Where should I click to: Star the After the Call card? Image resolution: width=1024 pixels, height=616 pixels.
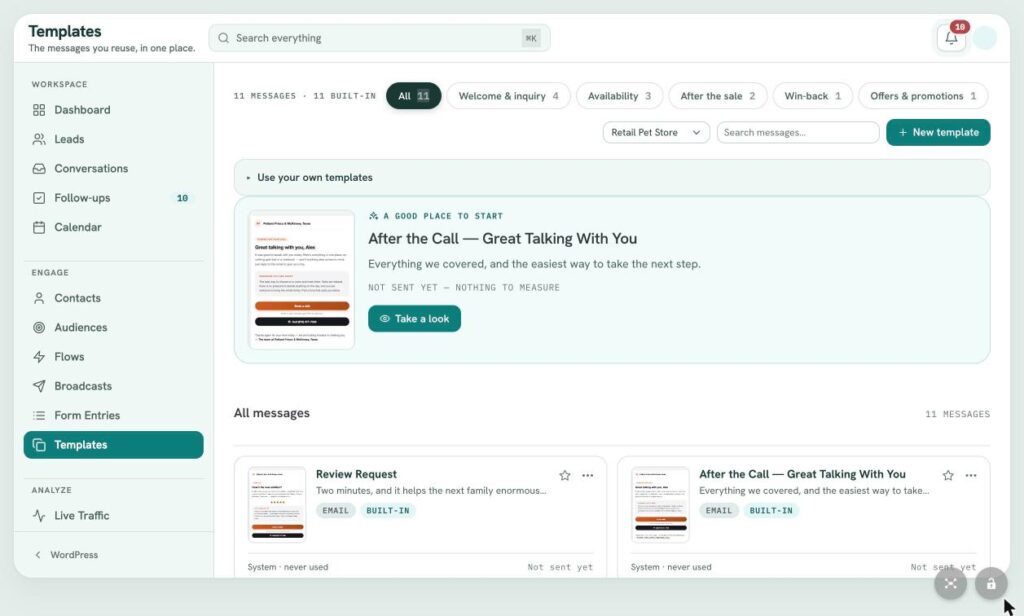point(948,476)
